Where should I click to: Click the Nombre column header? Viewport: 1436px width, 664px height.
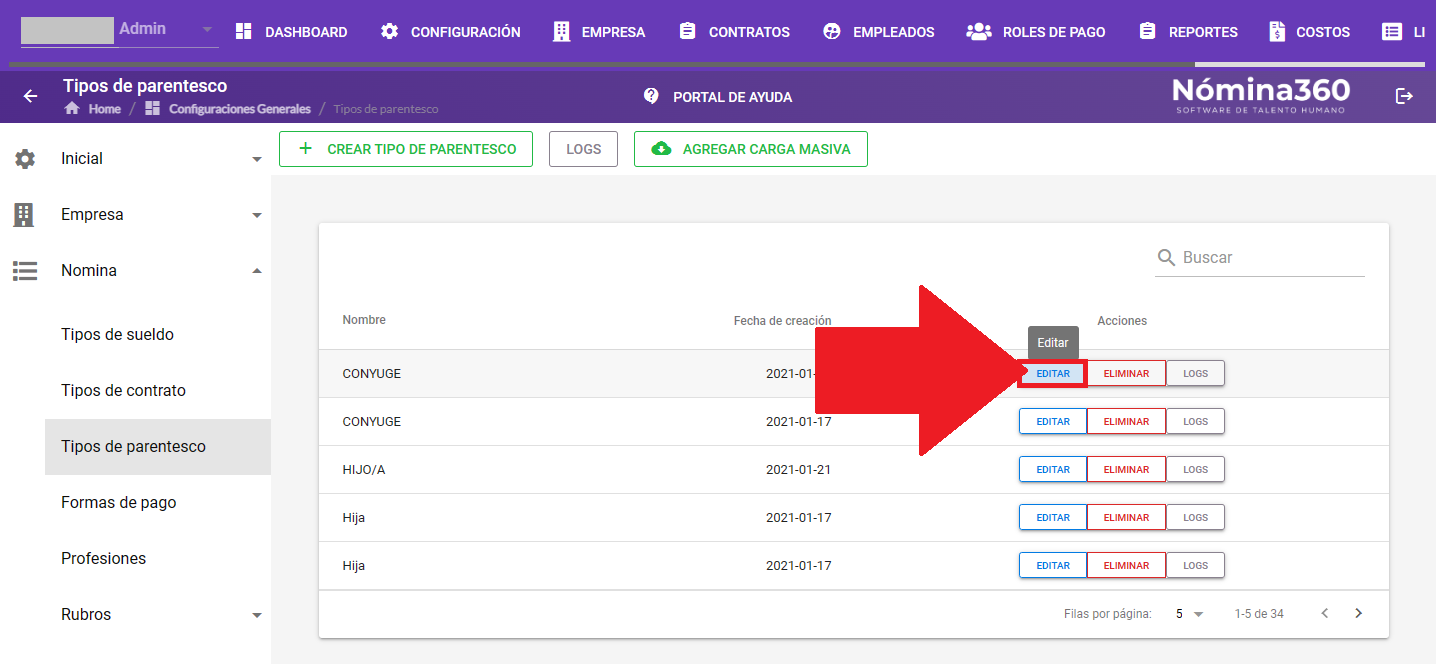(x=364, y=320)
